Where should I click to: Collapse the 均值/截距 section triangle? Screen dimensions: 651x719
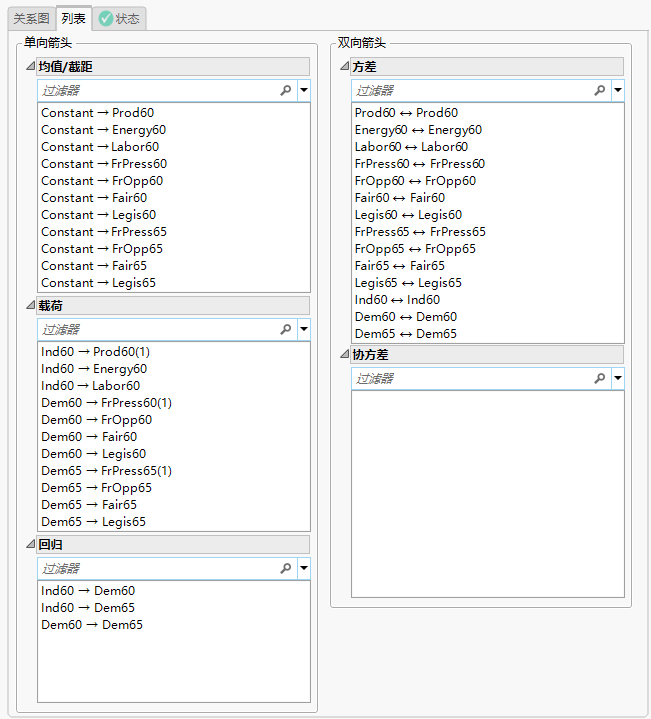[30, 67]
